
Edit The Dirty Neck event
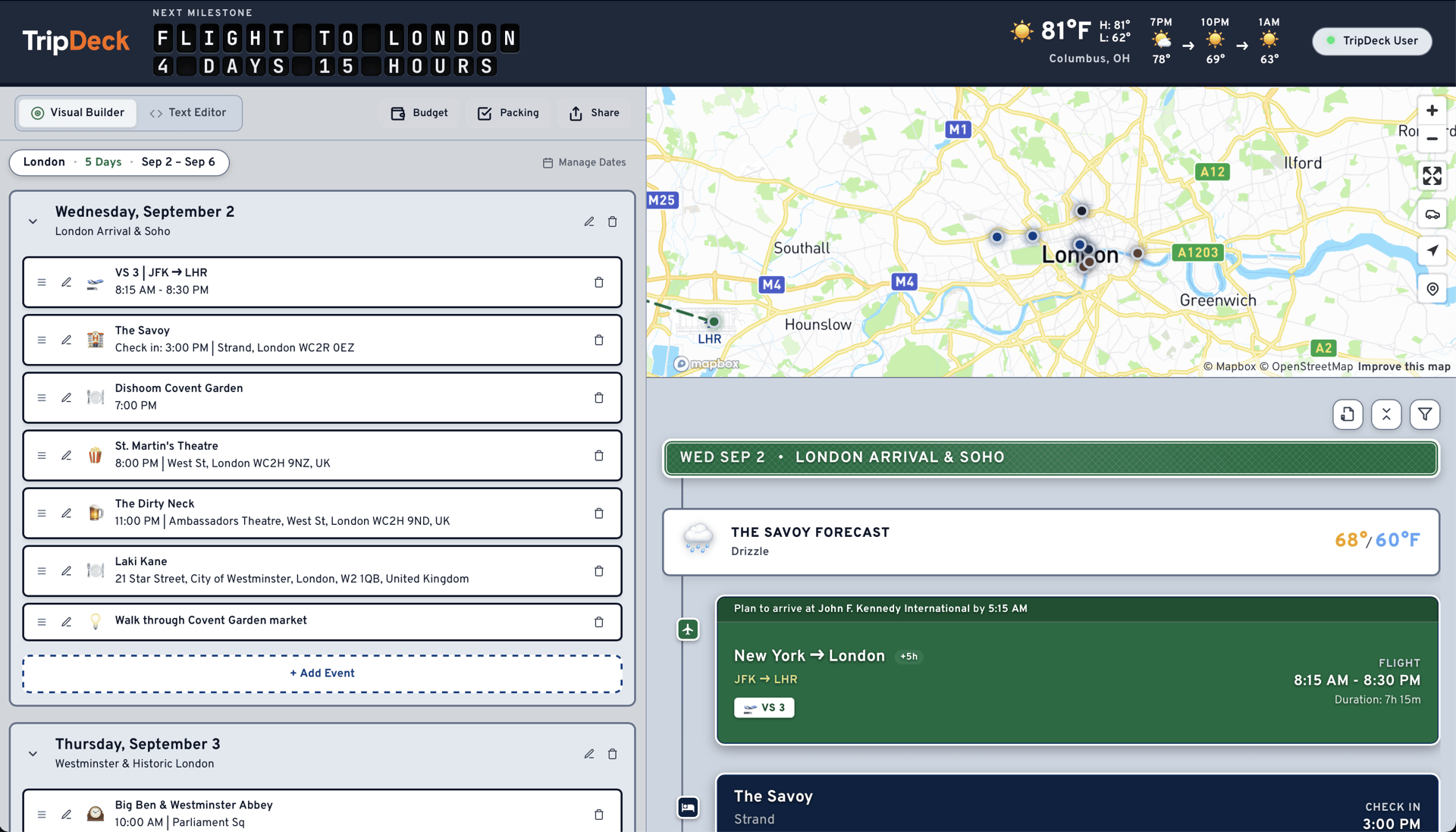point(67,513)
